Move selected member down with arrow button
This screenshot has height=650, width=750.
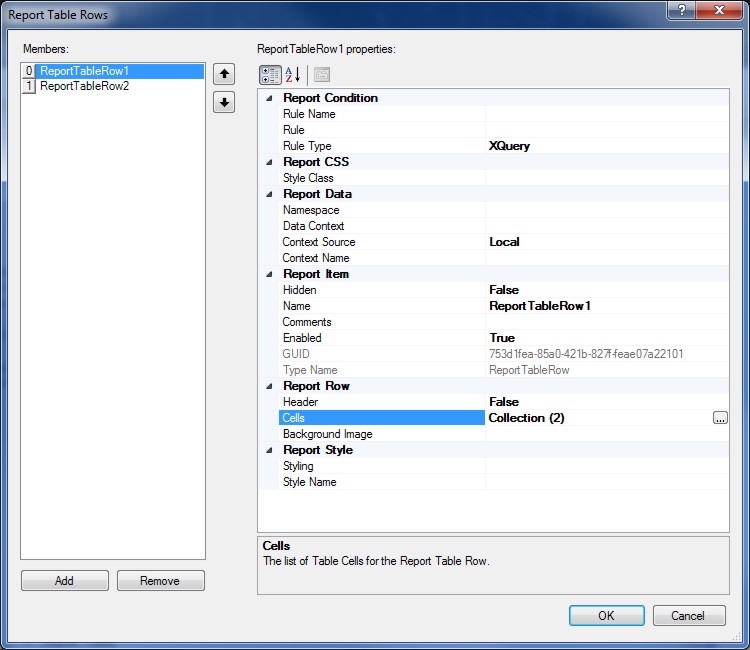(x=224, y=102)
